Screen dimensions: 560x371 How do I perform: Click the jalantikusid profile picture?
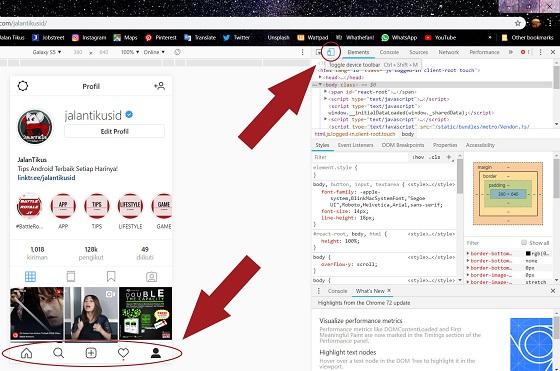click(x=35, y=127)
